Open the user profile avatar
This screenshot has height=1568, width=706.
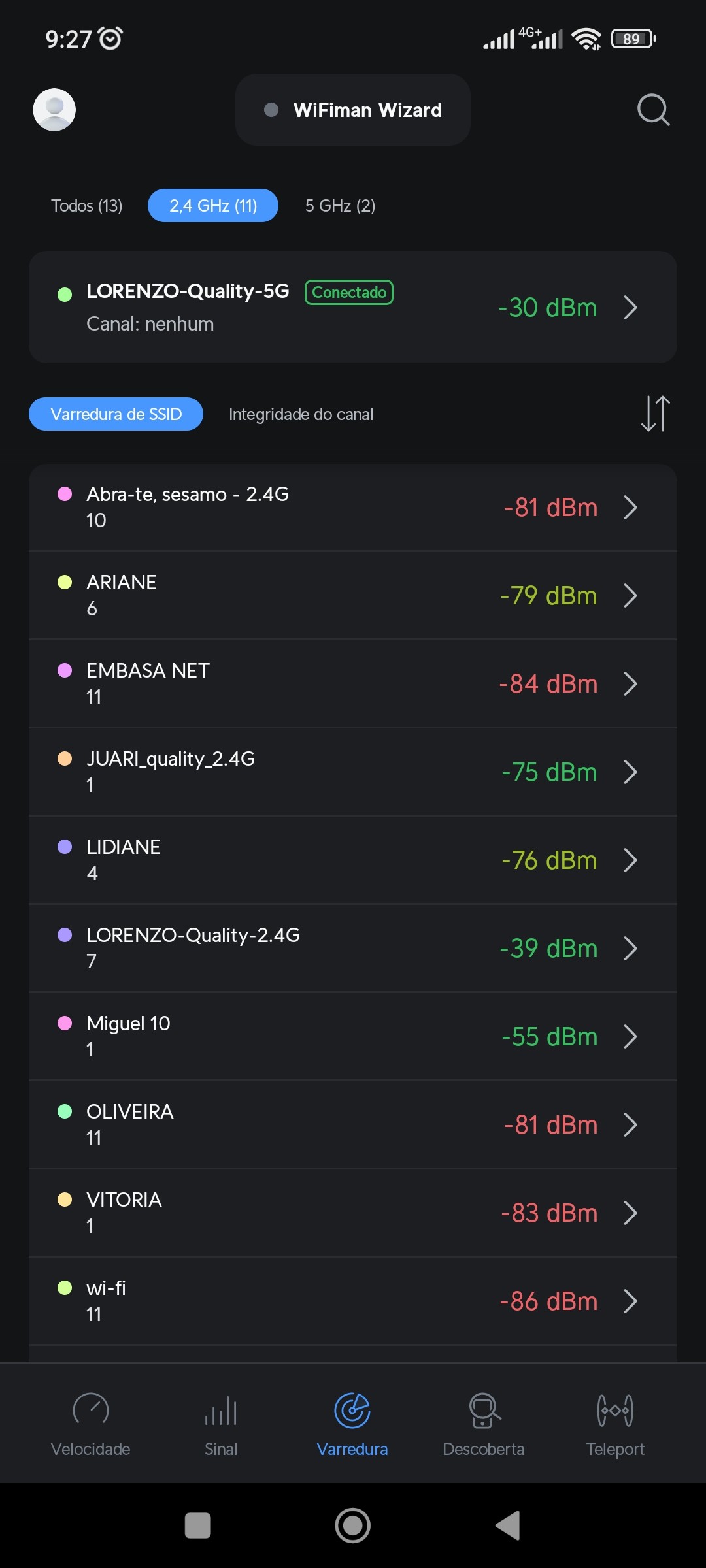54,110
